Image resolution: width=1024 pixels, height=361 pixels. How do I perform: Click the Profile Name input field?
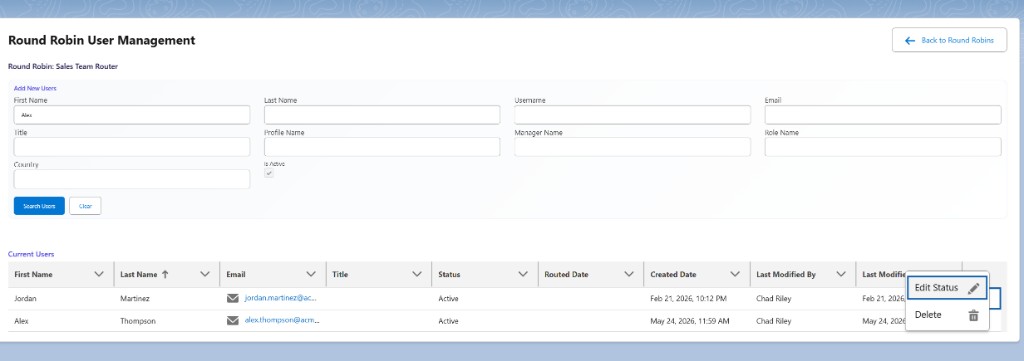[382, 147]
